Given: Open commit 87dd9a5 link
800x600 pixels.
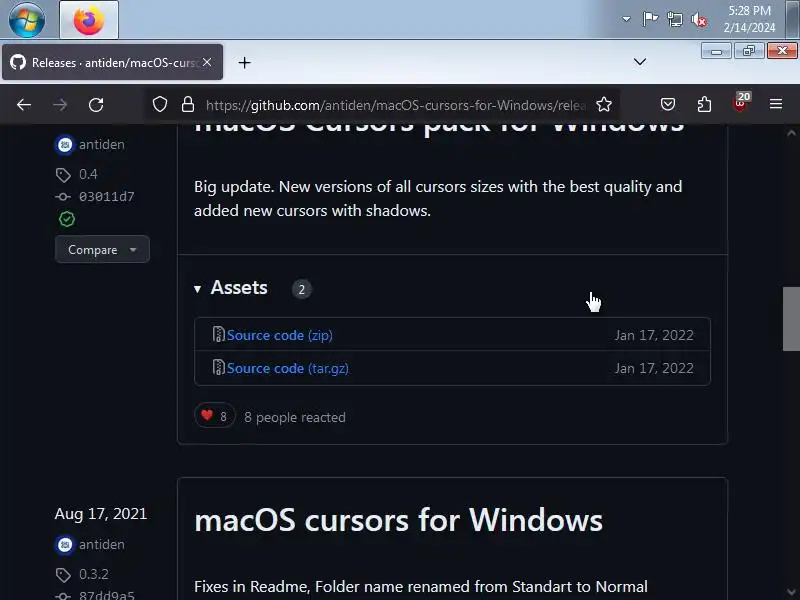Looking at the screenshot, I should pos(107,595).
